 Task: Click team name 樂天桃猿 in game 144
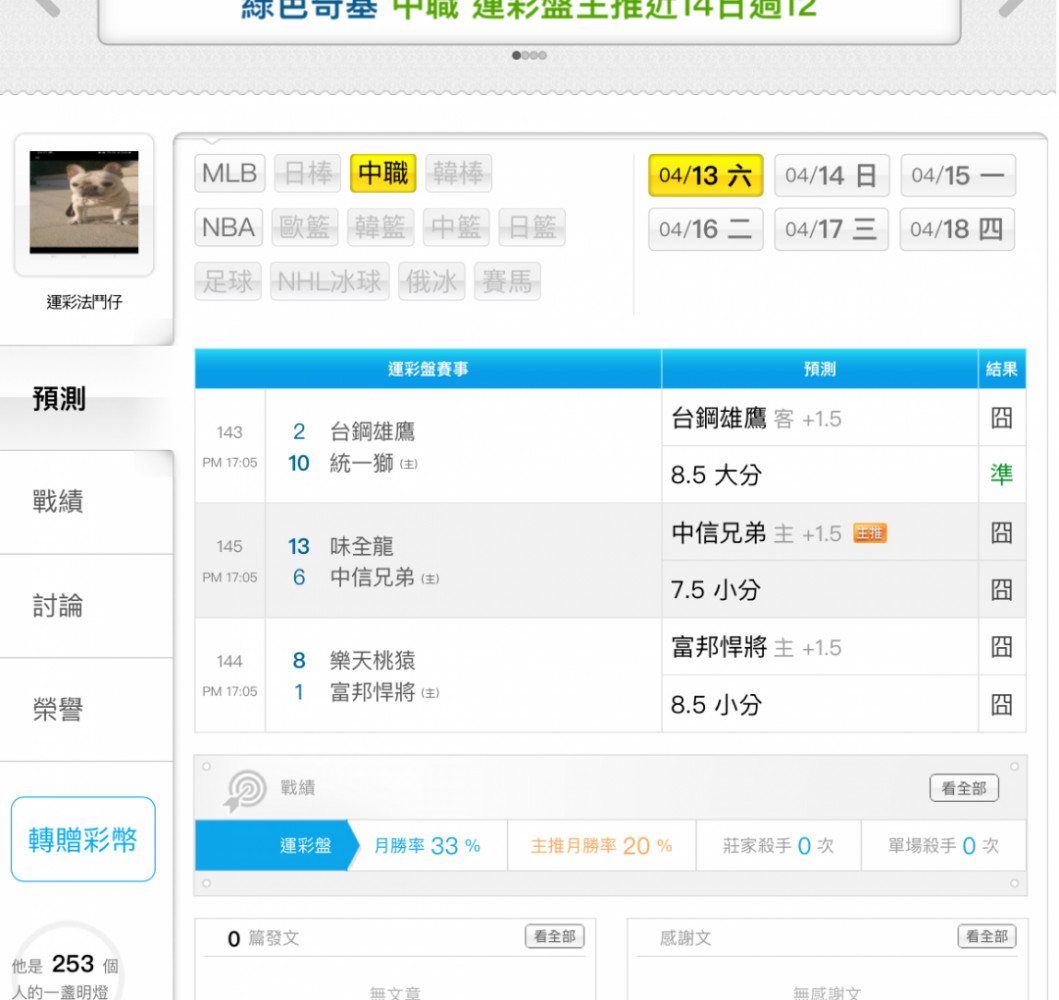coord(372,660)
